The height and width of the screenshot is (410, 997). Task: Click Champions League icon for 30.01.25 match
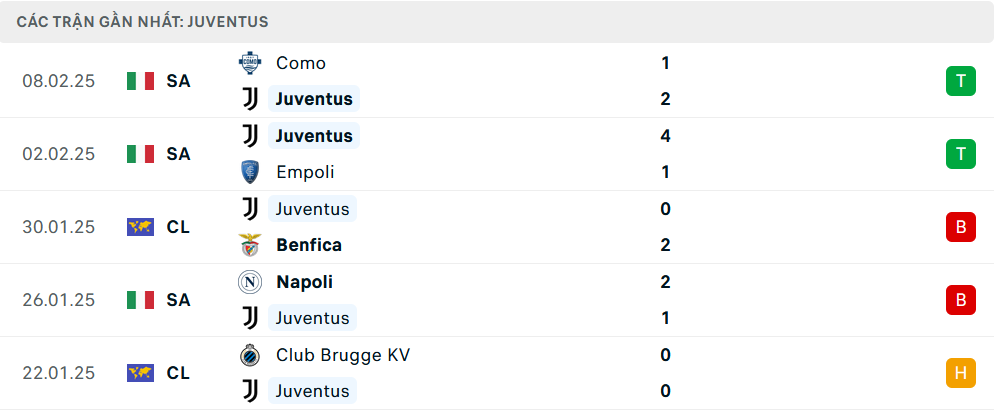140,227
